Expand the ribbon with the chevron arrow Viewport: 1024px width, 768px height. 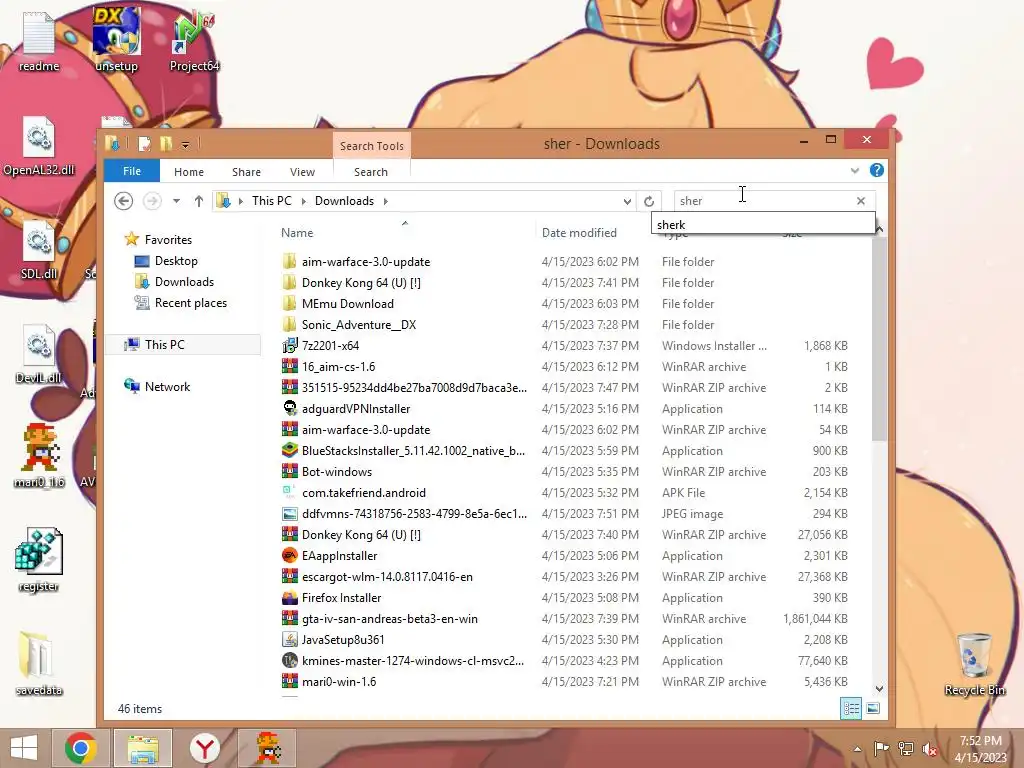855,171
